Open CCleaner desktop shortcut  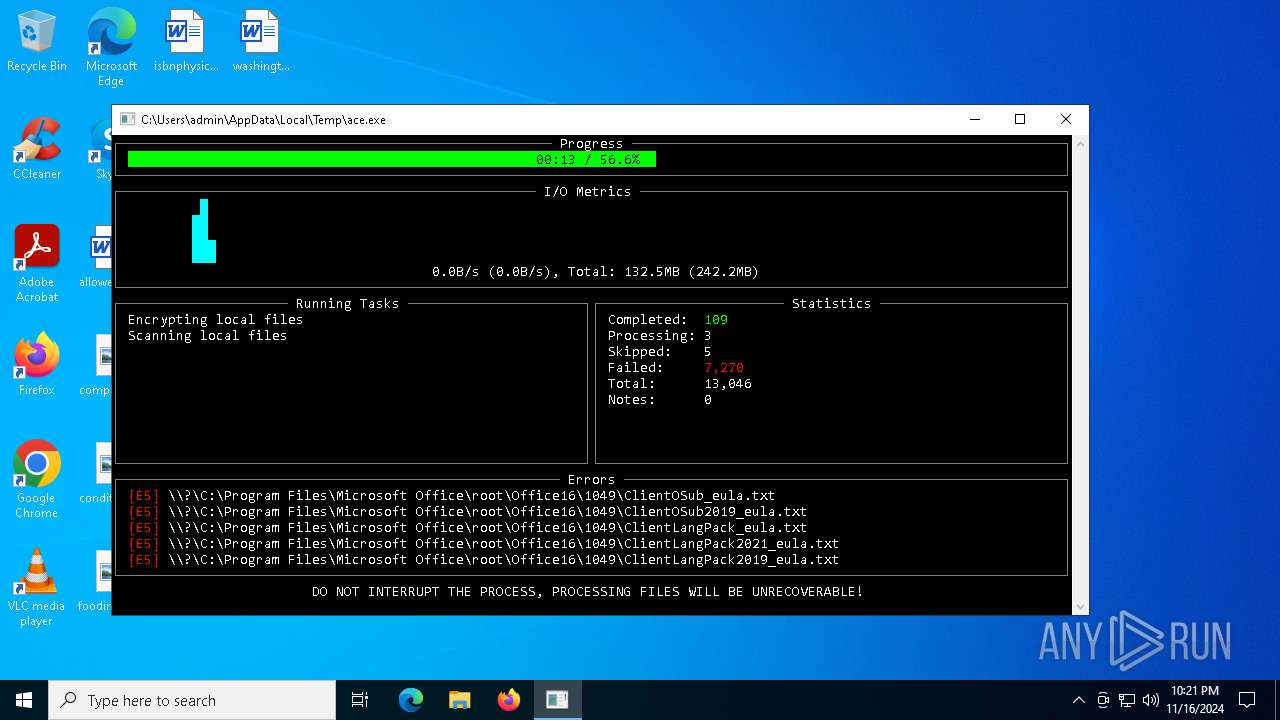click(x=37, y=149)
